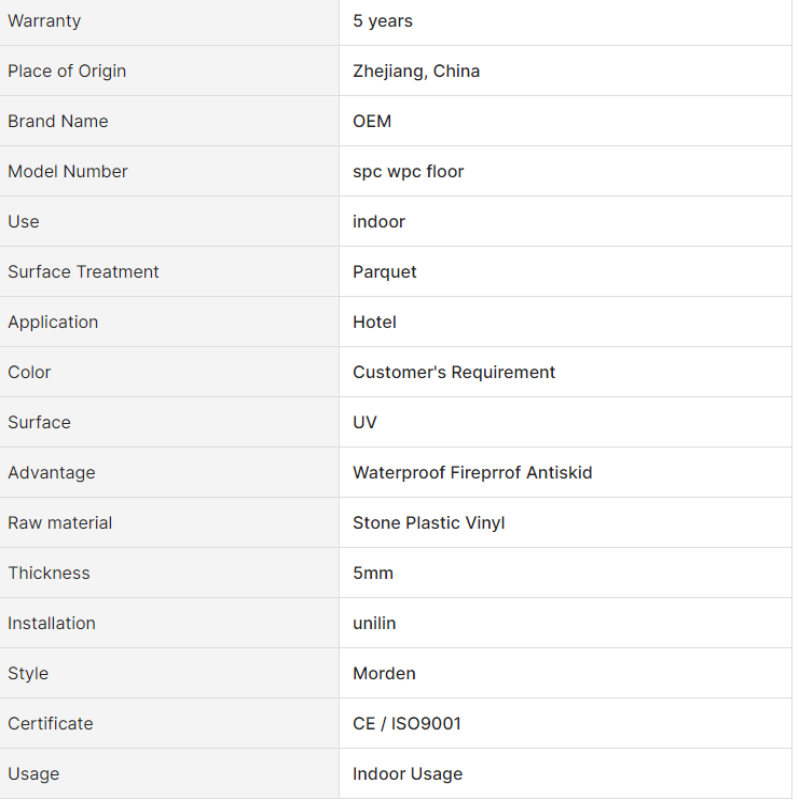Select the UV surface value

365,422
